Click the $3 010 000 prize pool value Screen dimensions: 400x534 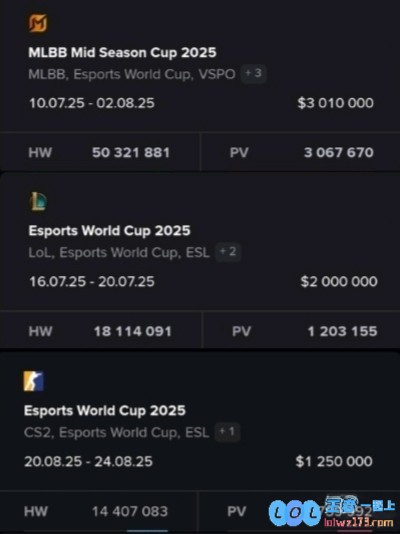pyautogui.click(x=335, y=103)
